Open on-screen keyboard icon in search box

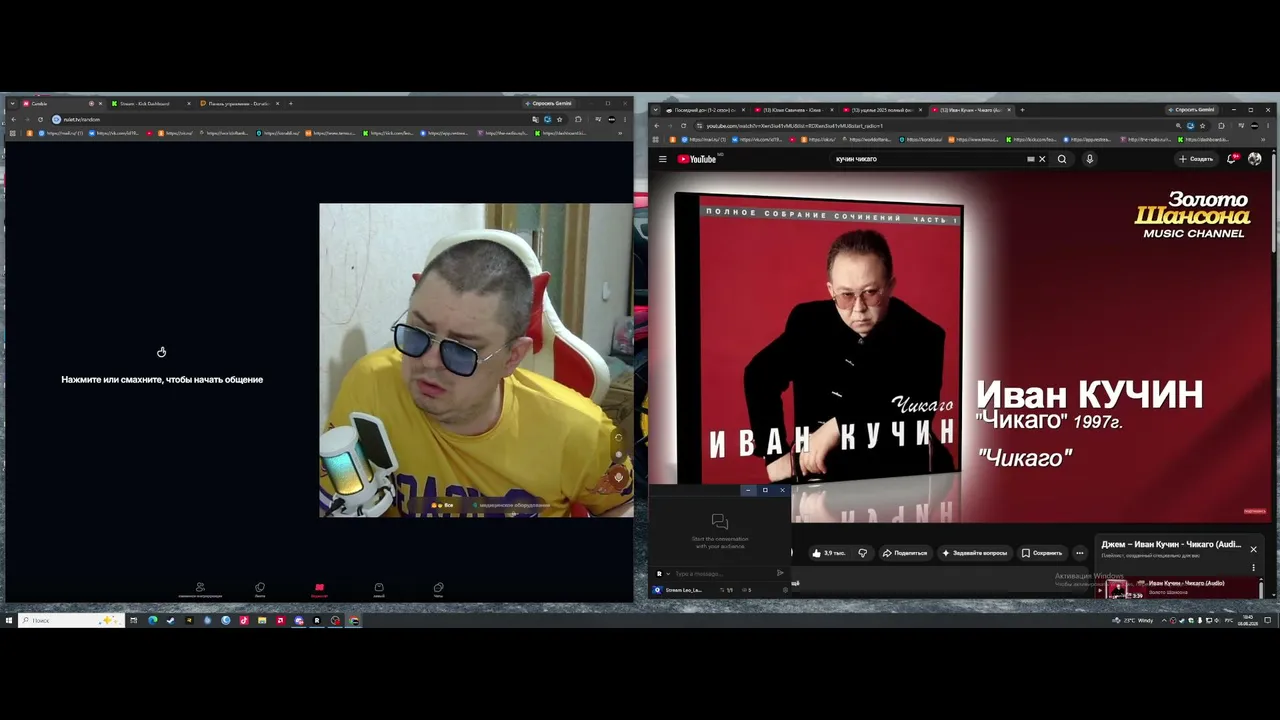1031,159
